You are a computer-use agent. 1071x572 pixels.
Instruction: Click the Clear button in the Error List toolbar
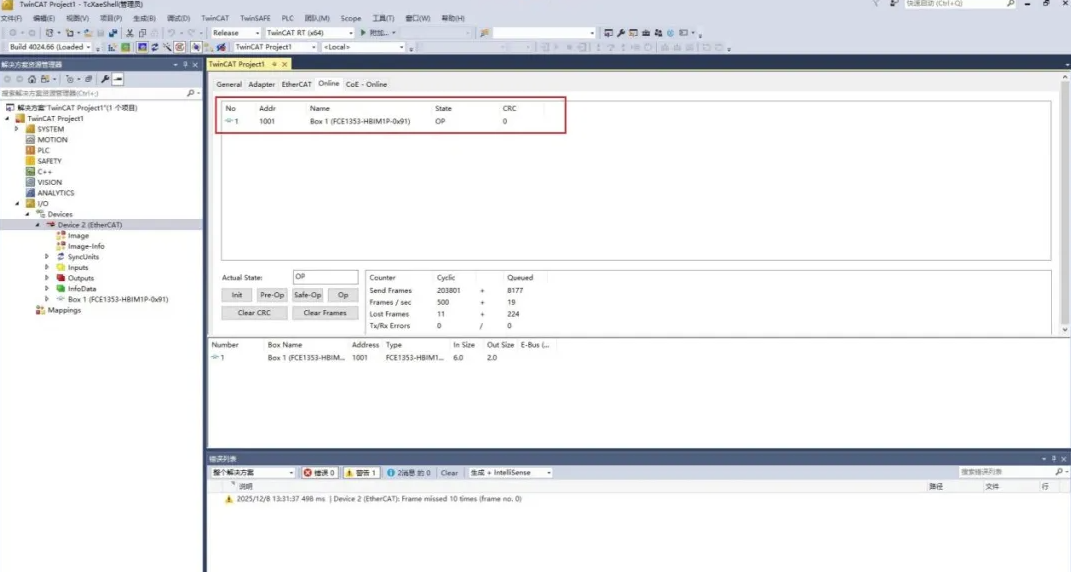click(x=449, y=473)
